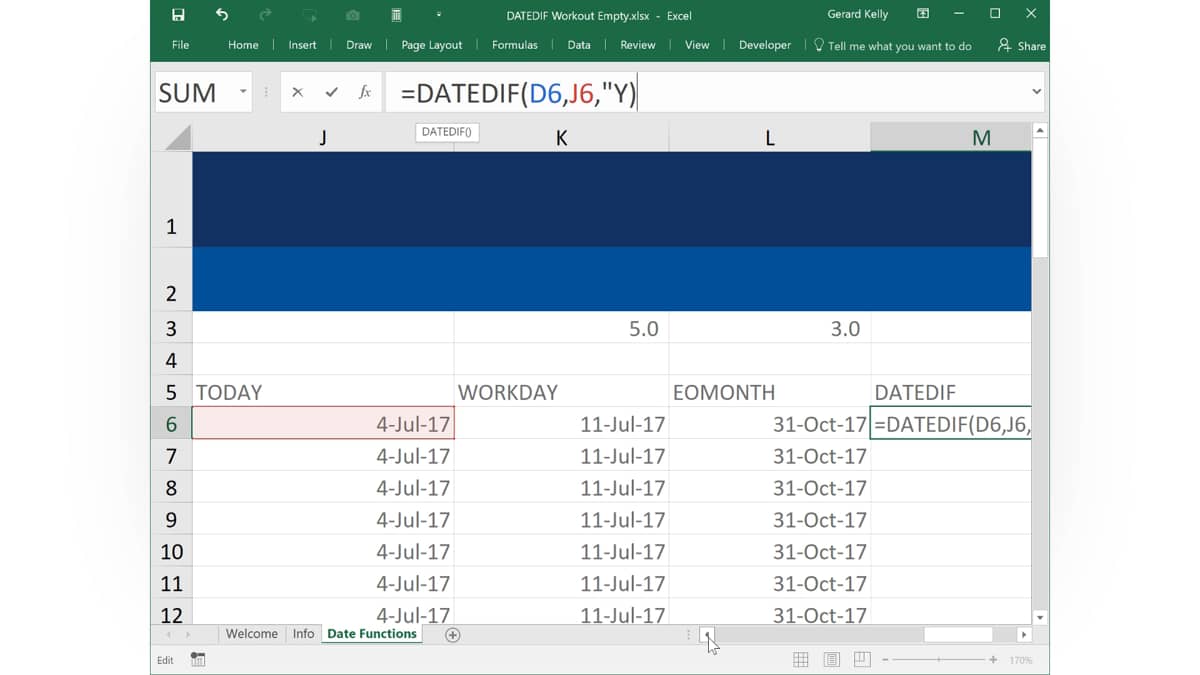Add a new sheet with plus button
The height and width of the screenshot is (675, 1200).
(452, 635)
